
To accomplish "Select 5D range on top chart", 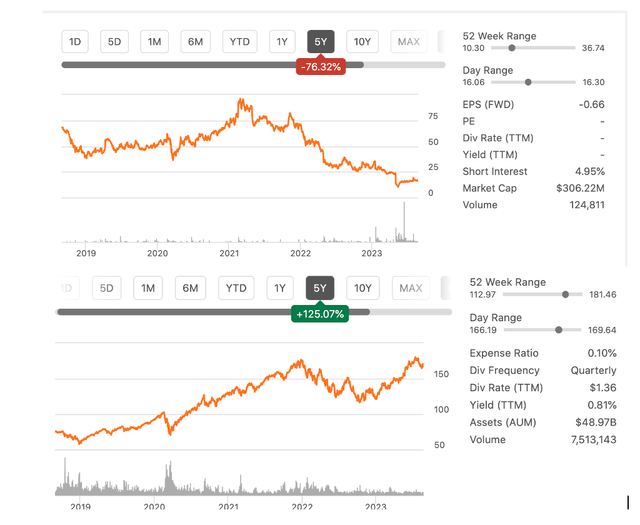I will coord(114,41).
